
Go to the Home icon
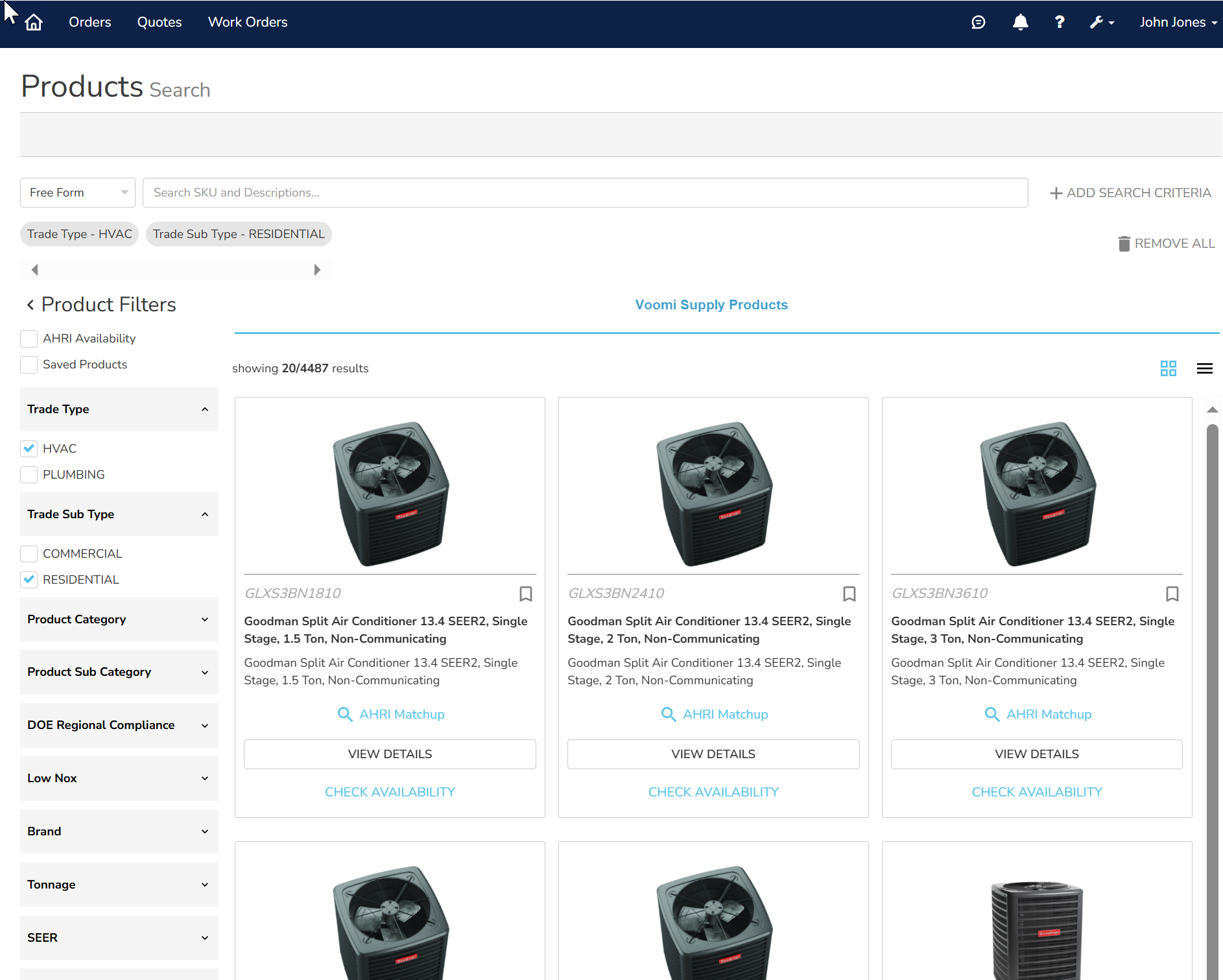(34, 23)
